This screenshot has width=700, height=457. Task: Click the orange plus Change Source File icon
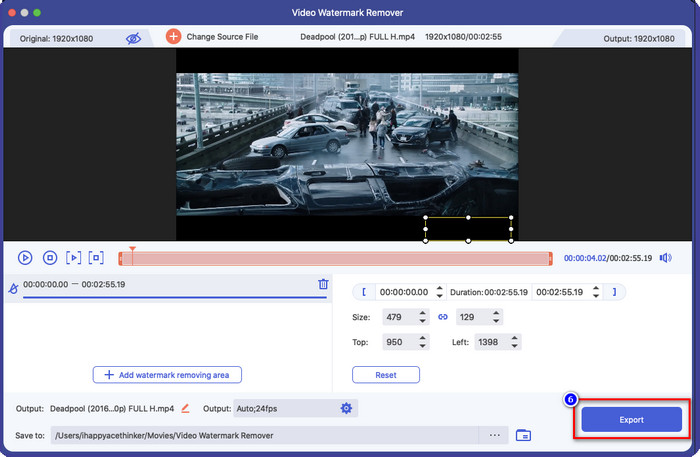point(173,37)
